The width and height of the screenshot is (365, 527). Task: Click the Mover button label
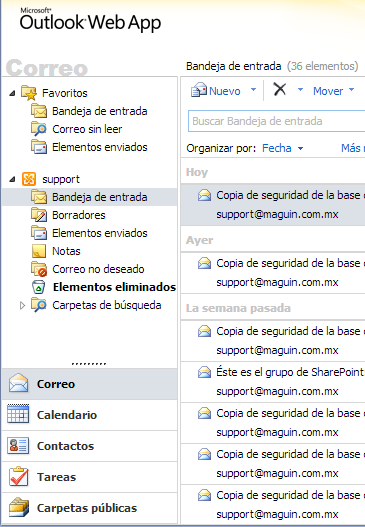point(328,91)
